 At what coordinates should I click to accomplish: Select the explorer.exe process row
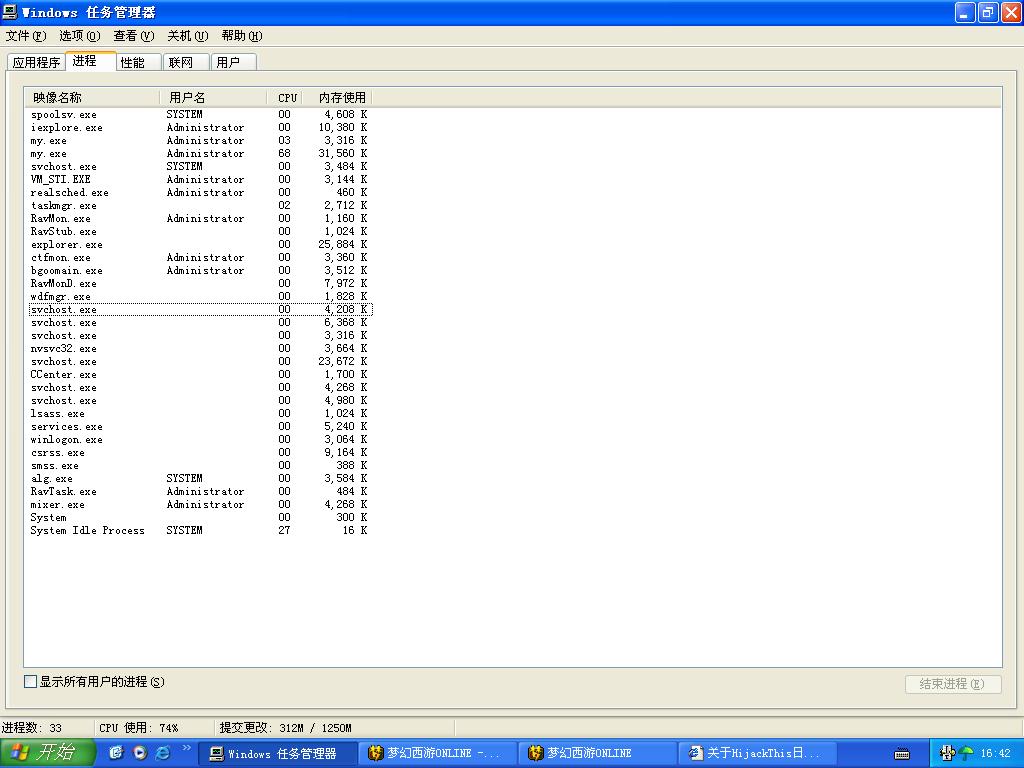(x=200, y=245)
